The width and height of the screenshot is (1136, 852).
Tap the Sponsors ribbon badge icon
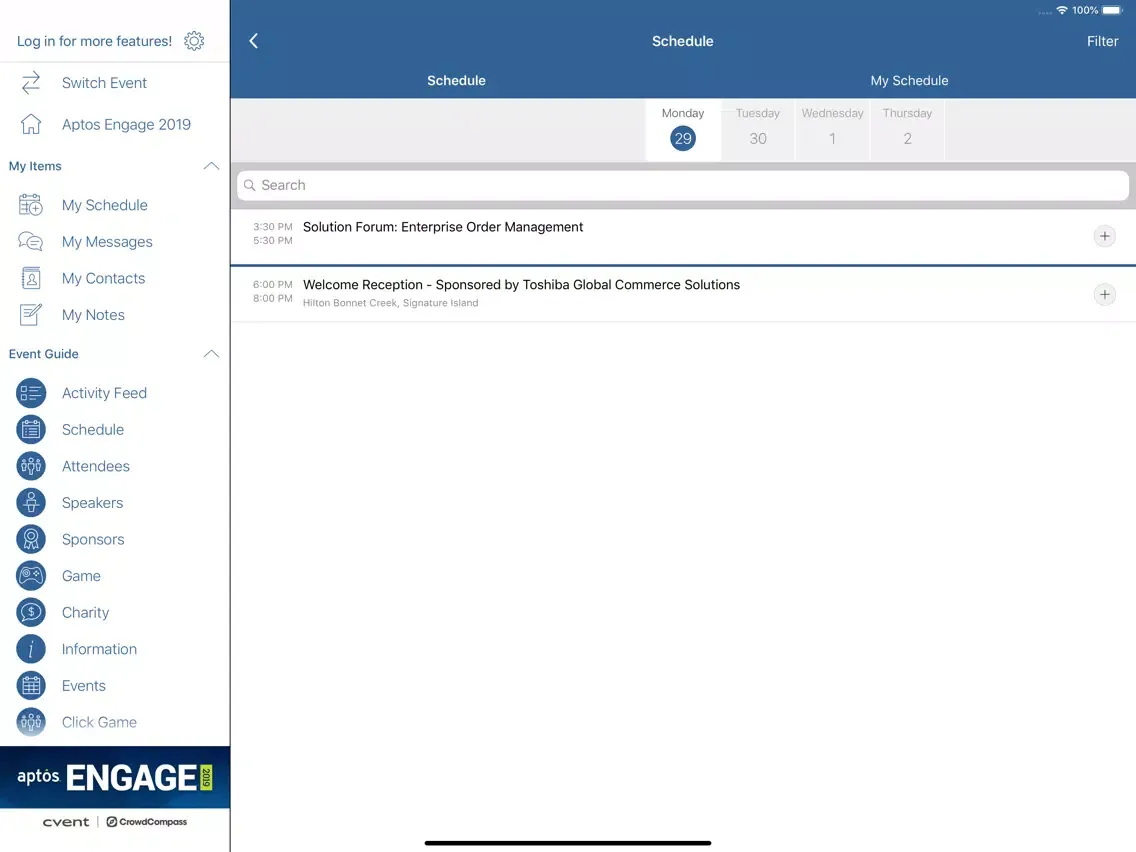[30, 539]
